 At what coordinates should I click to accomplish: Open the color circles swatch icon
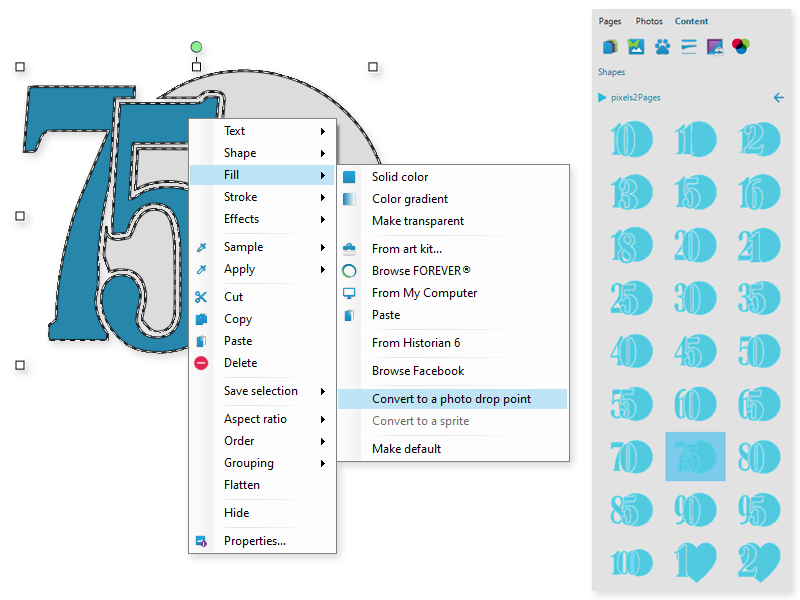[x=741, y=46]
